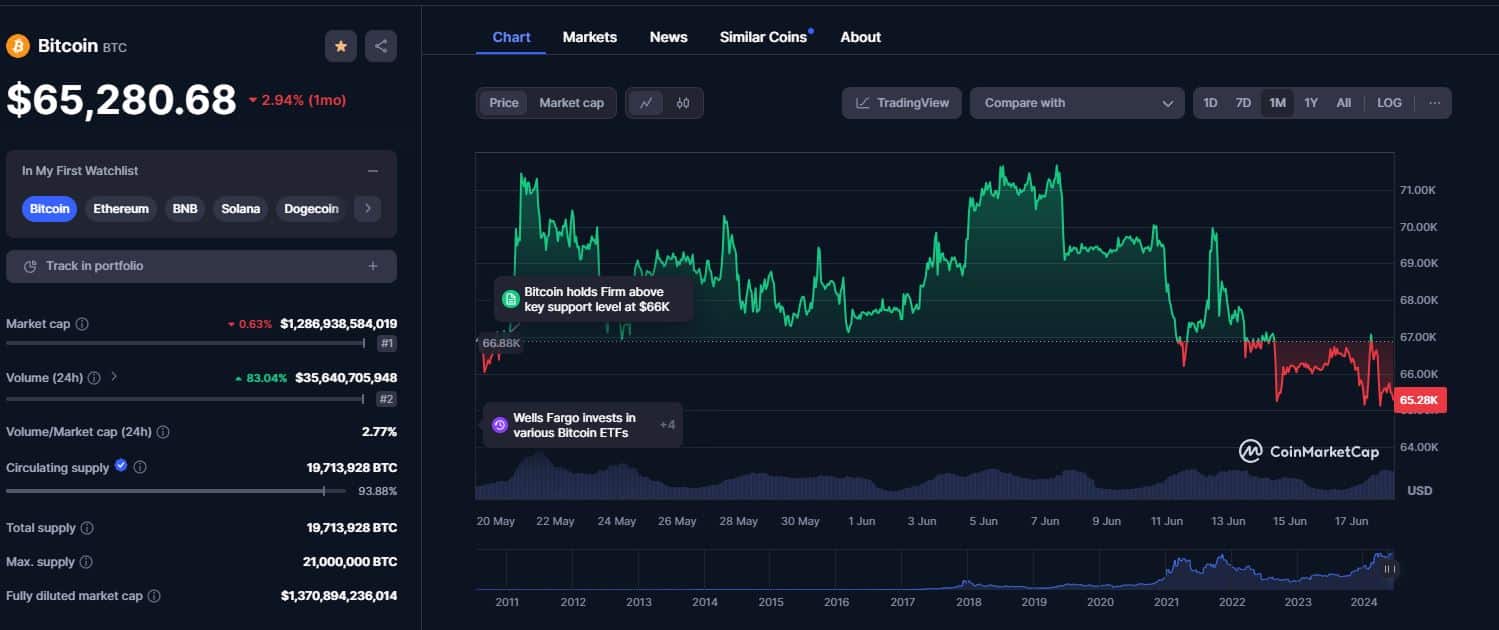Select the Price chart toggle
The width and height of the screenshot is (1499, 630).
click(504, 103)
